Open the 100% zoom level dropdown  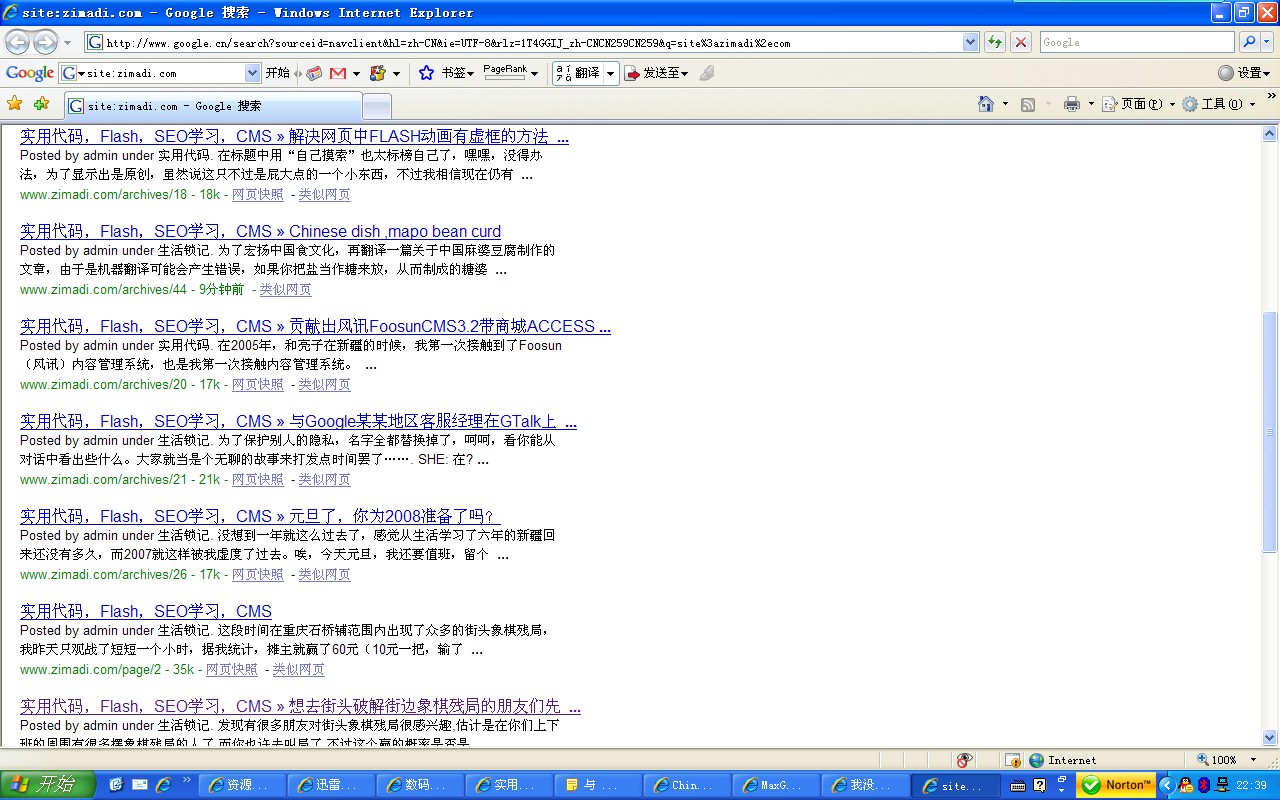click(1254, 760)
